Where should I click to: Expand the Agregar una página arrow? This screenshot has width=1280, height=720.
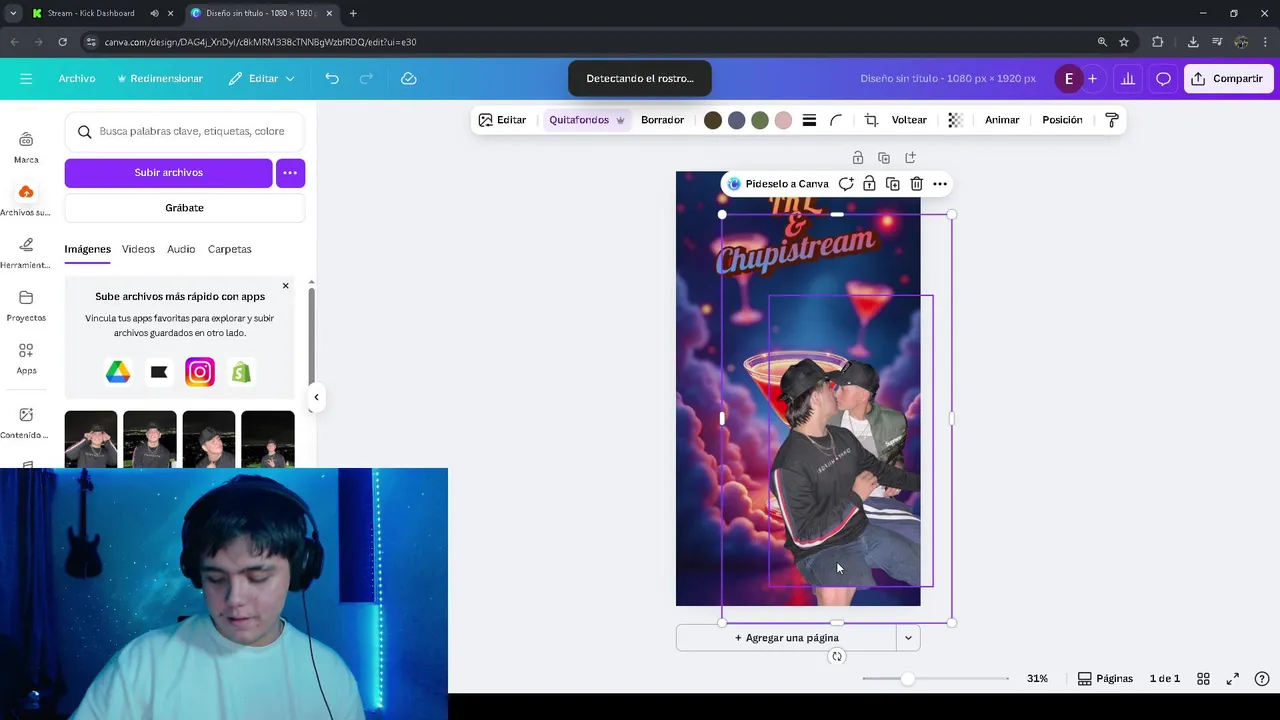pos(908,638)
